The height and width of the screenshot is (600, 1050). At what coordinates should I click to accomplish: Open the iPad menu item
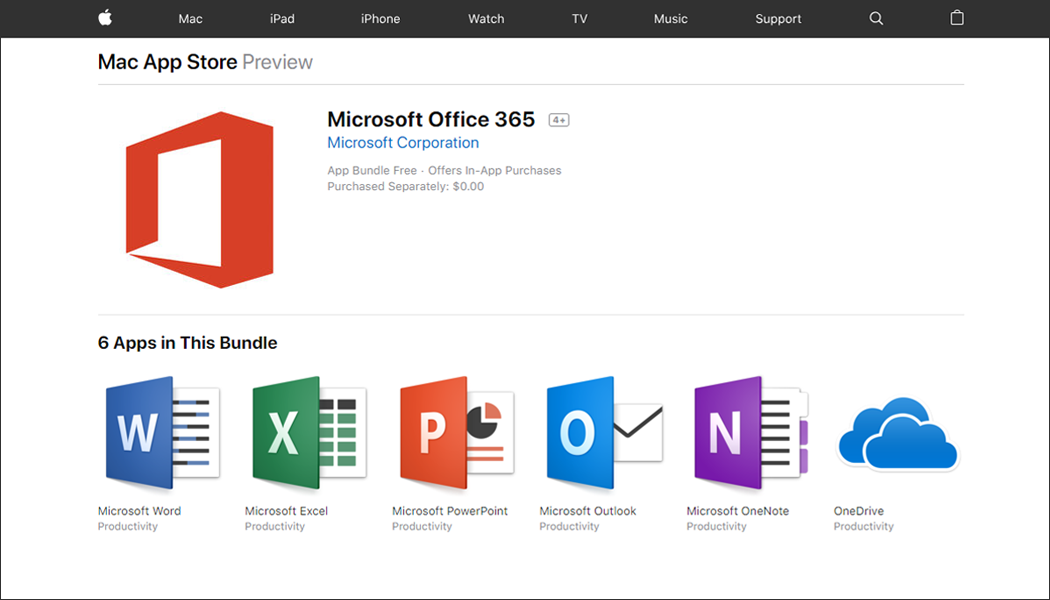pyautogui.click(x=282, y=19)
